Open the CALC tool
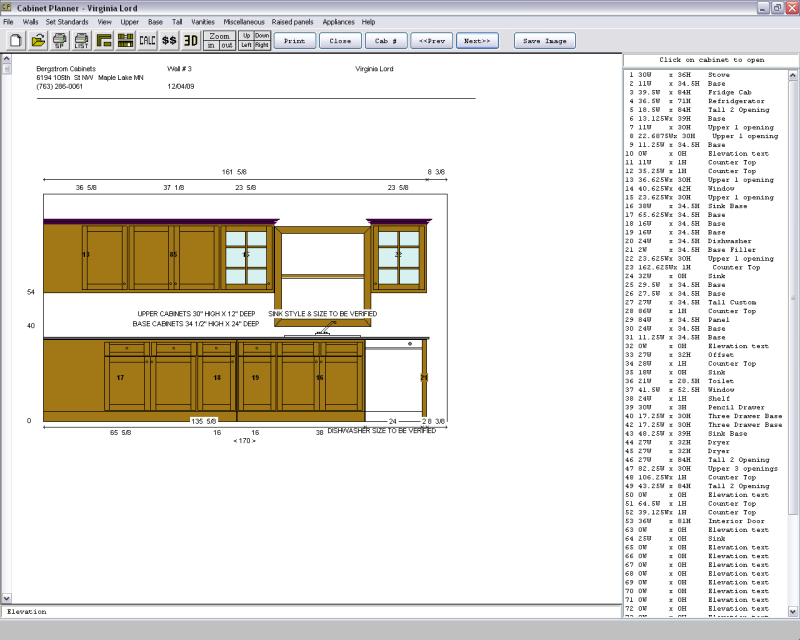 (147, 40)
